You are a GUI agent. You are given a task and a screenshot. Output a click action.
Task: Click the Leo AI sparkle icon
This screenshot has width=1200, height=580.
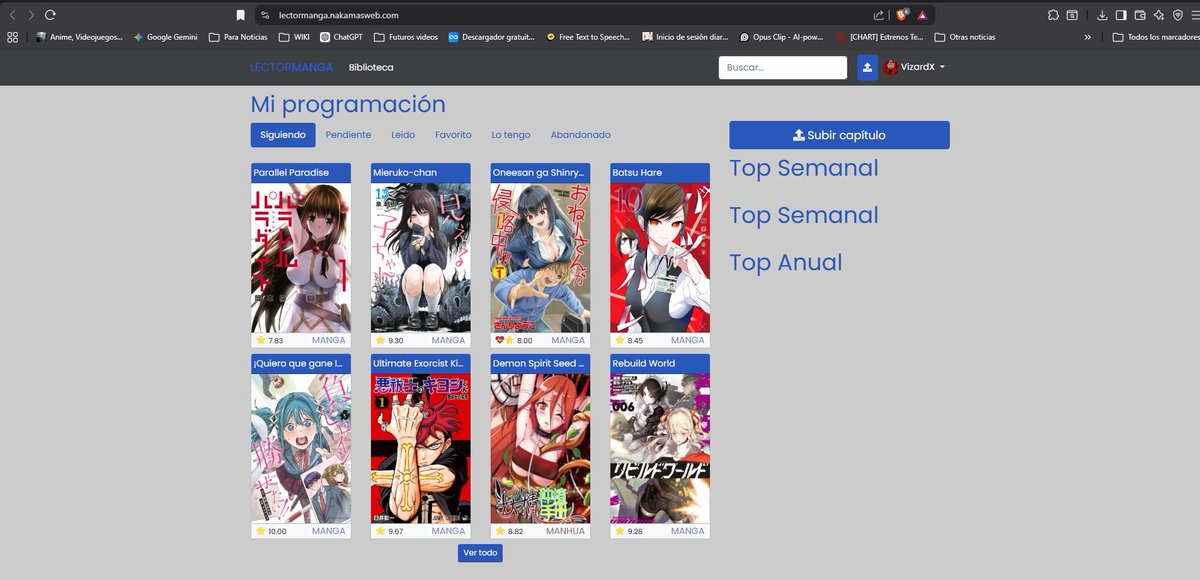coord(1158,15)
